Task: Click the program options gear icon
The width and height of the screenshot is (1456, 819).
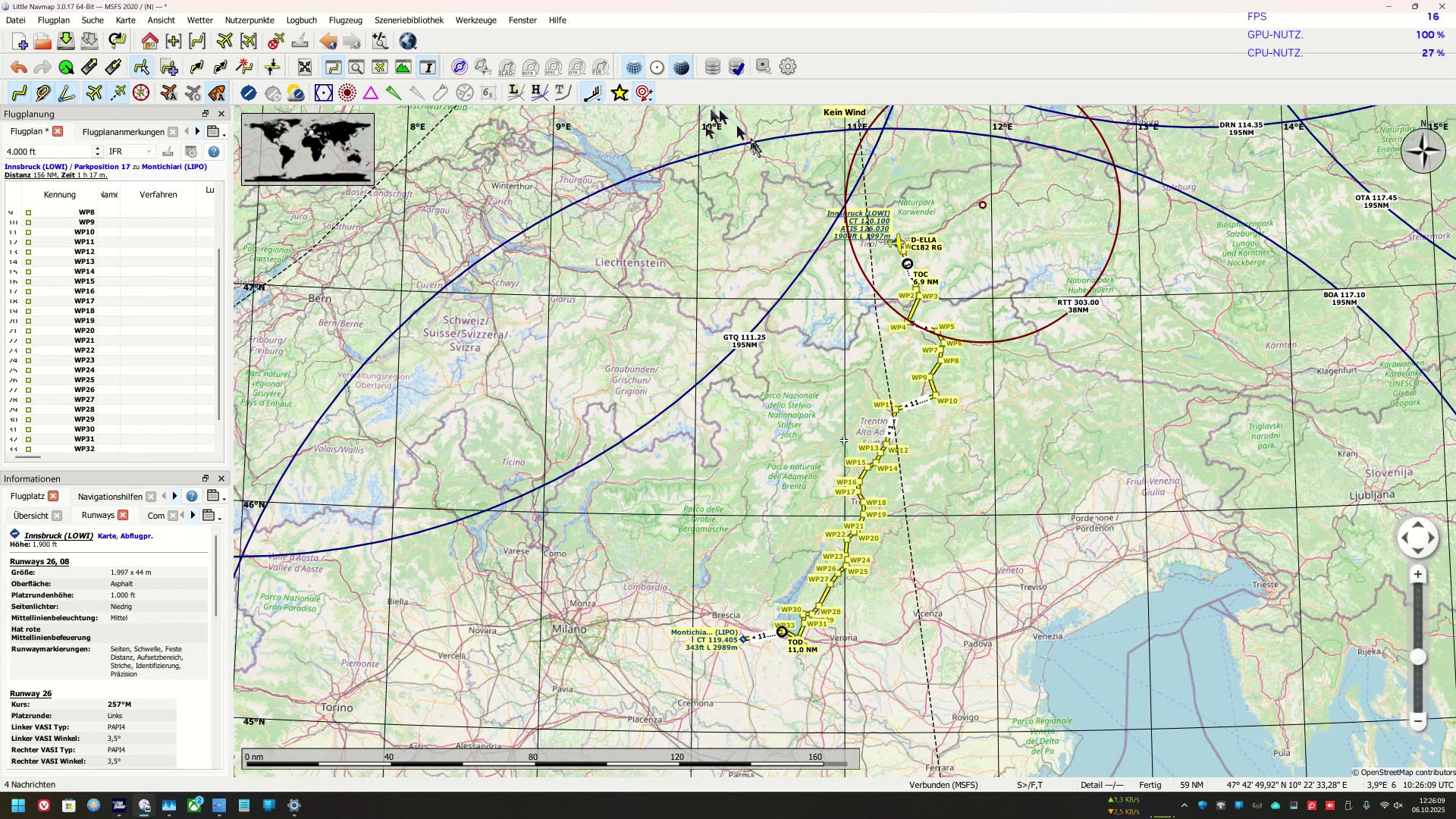Action: pos(788,67)
